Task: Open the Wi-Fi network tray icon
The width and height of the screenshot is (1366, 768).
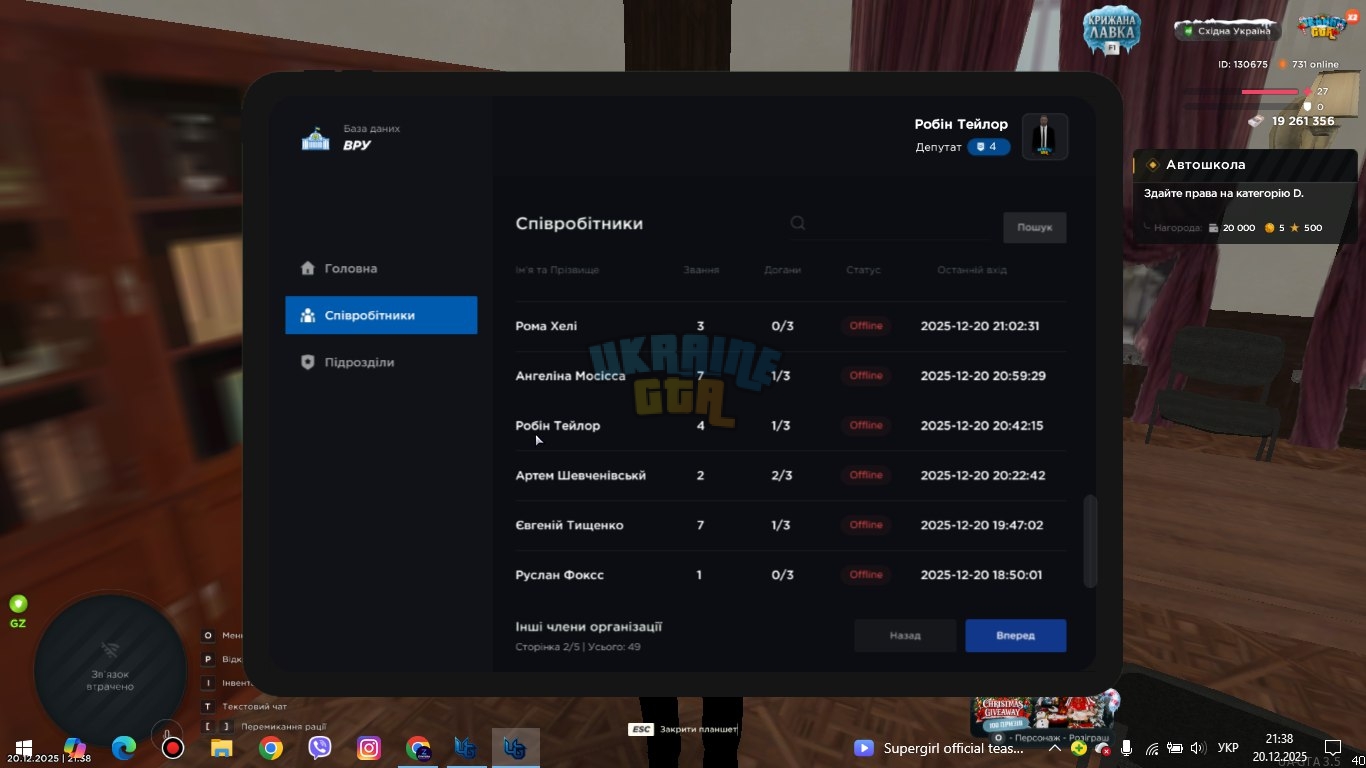Action: pyautogui.click(x=1152, y=748)
